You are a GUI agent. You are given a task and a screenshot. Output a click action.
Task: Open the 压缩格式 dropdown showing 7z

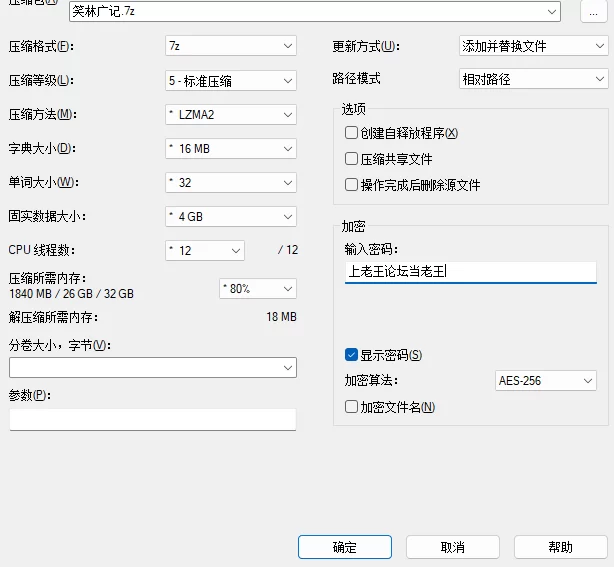230,46
